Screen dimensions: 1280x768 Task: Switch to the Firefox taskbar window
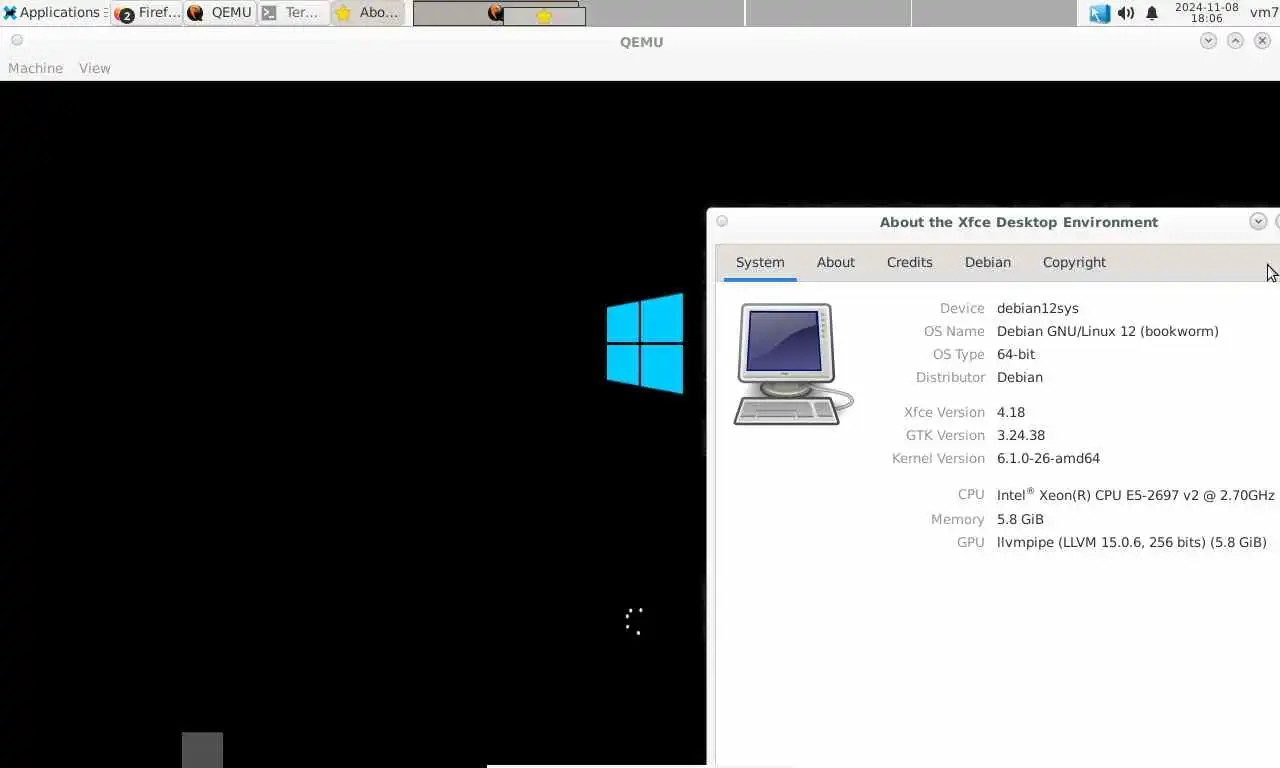click(148, 13)
